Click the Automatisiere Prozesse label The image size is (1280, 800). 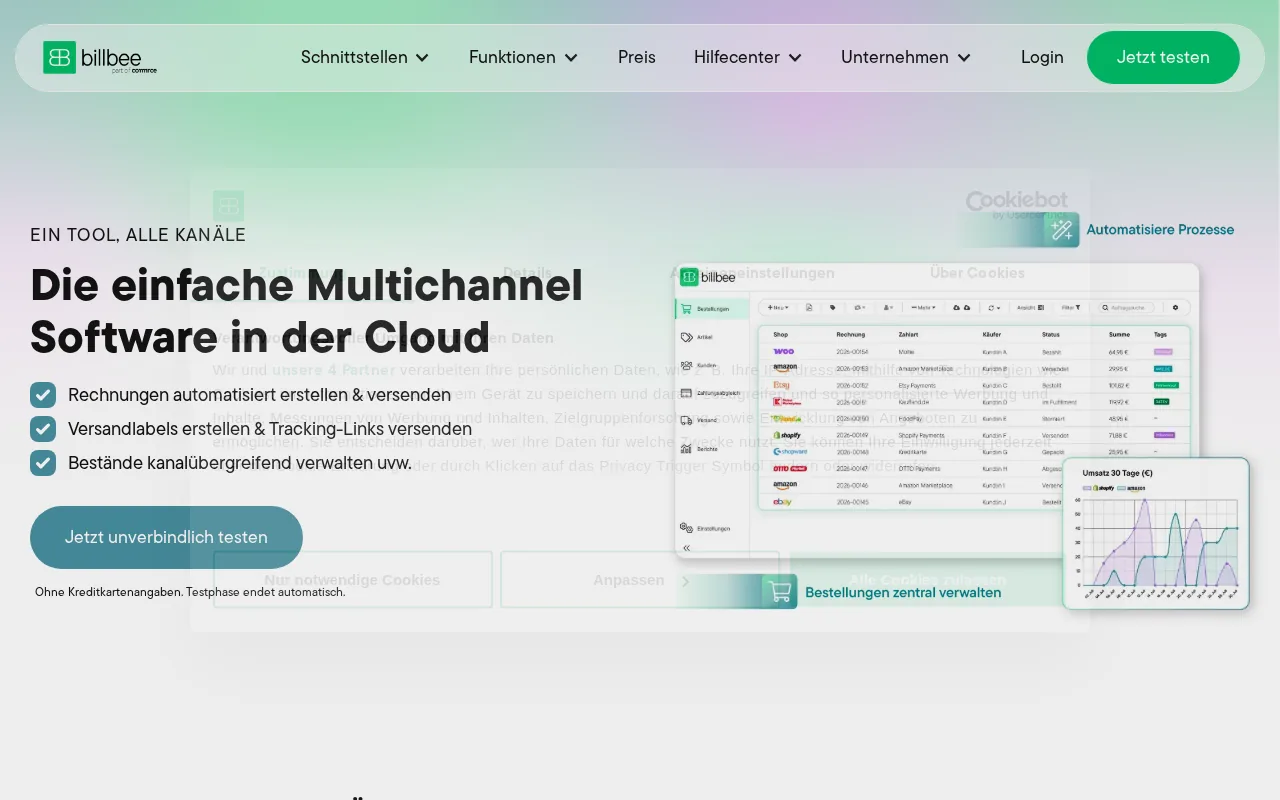click(1160, 230)
